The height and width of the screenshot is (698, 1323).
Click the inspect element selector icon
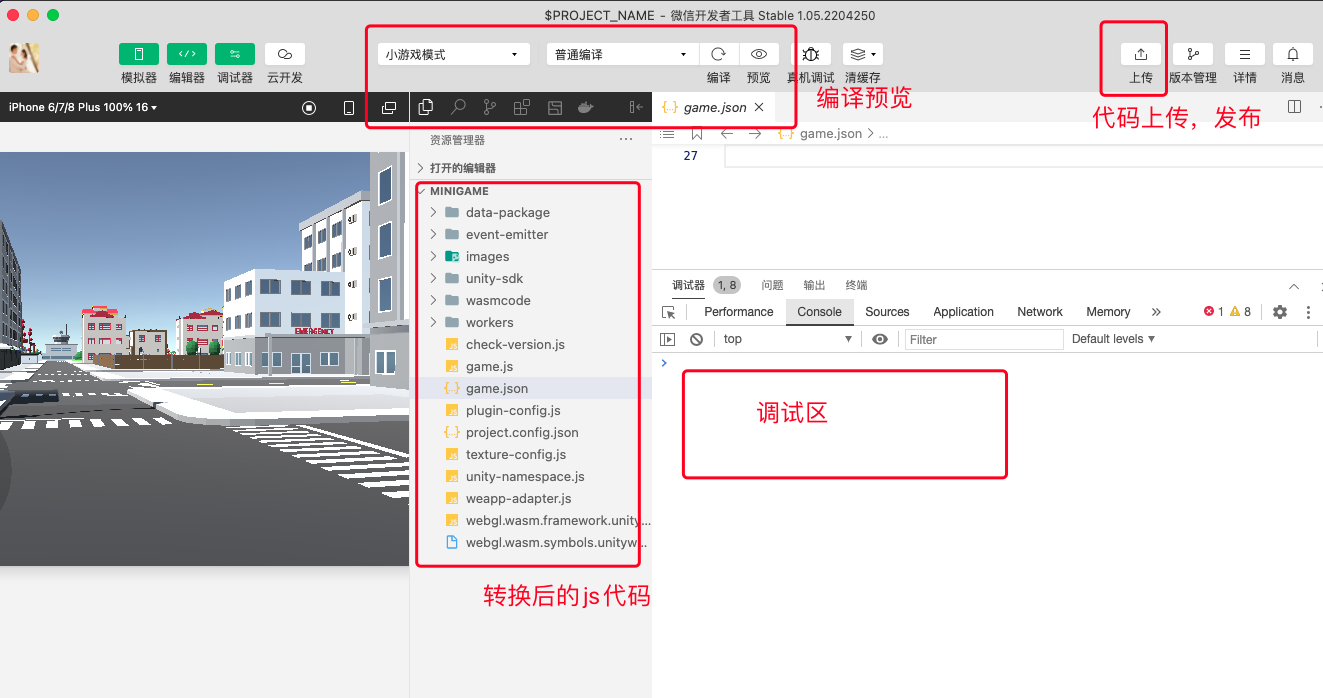(669, 312)
